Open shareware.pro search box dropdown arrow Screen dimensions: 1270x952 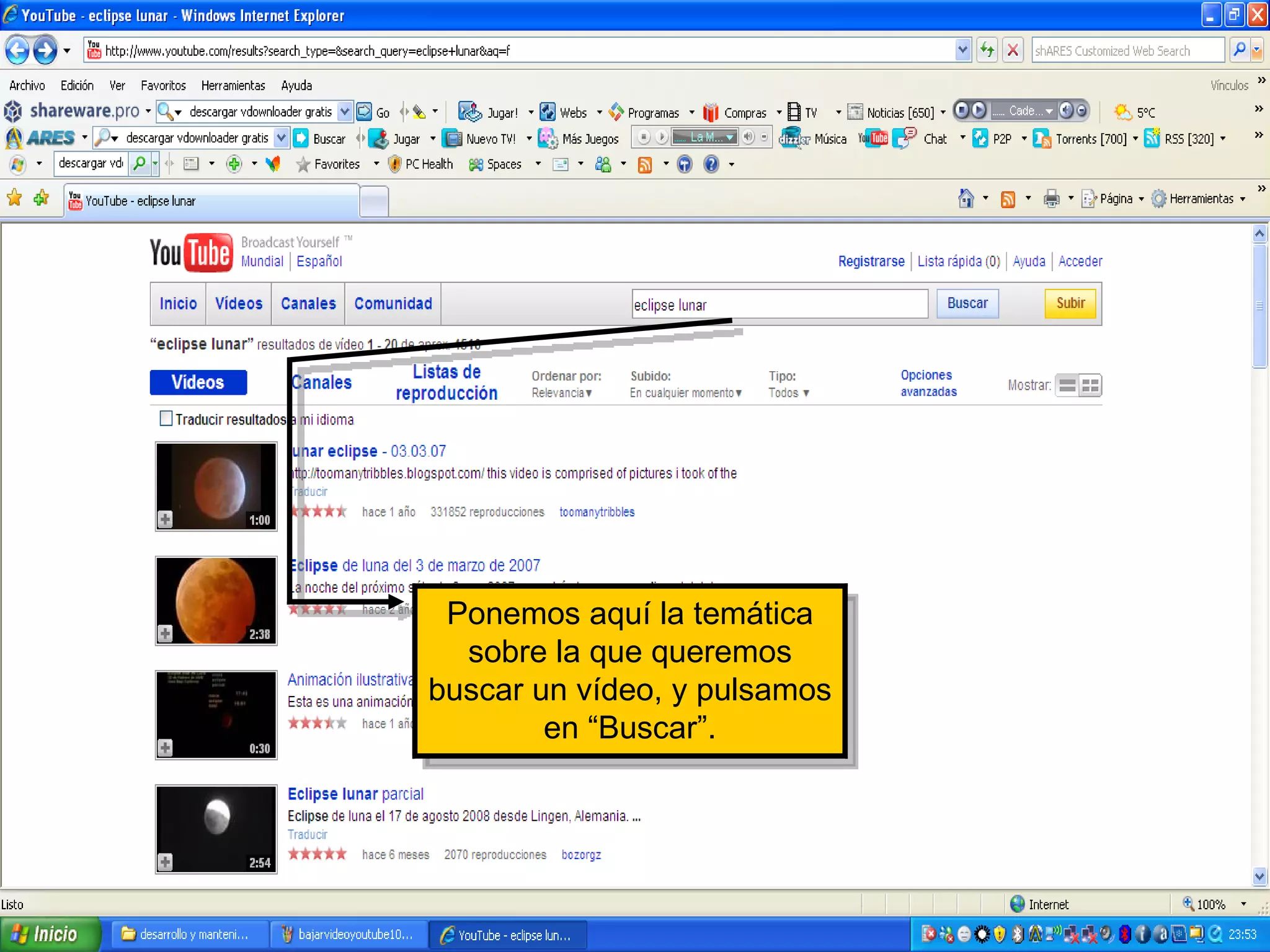point(345,112)
